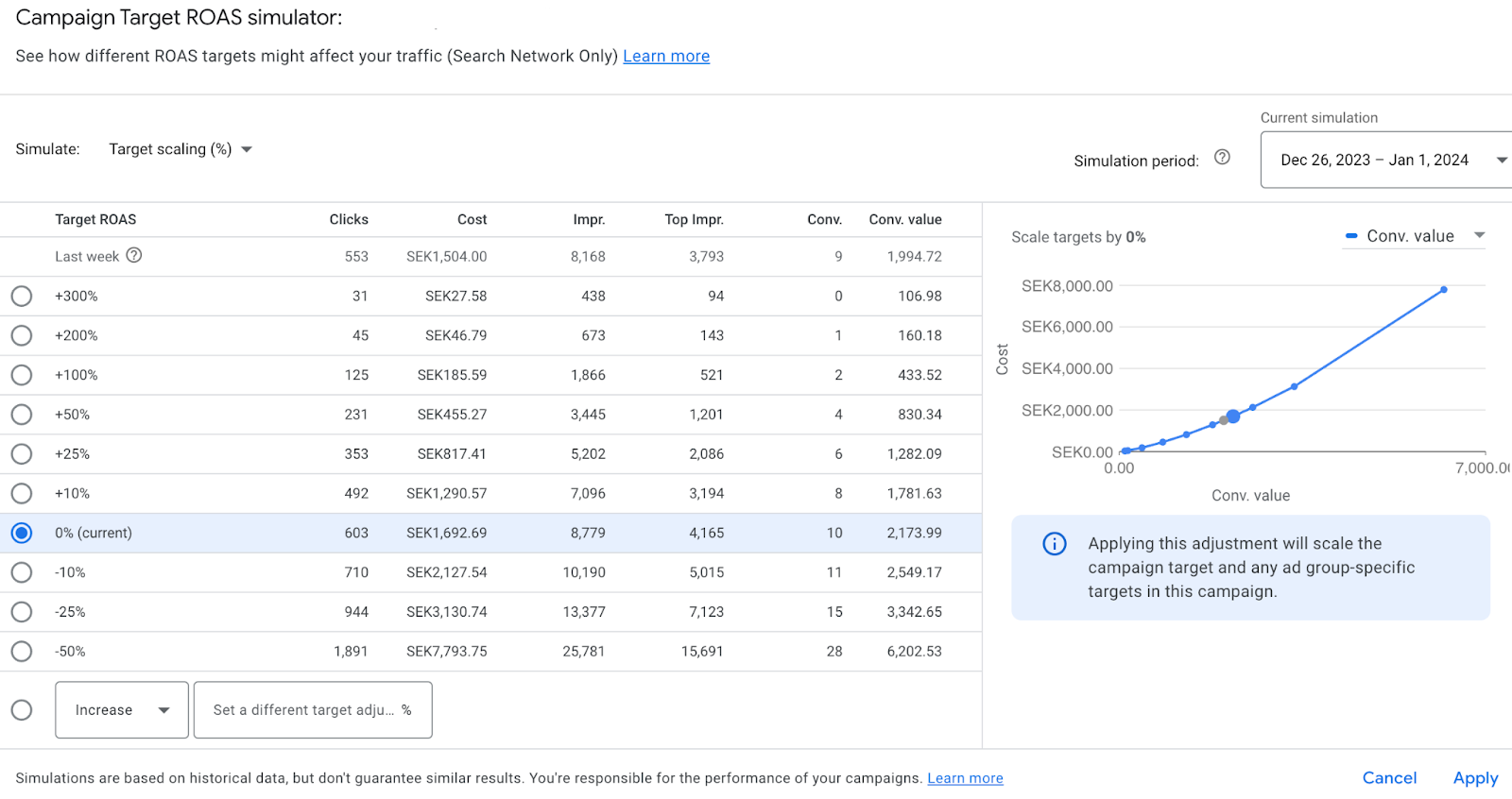Click the gray last-week point on chart
The height and width of the screenshot is (799, 1512).
pyautogui.click(x=1223, y=420)
